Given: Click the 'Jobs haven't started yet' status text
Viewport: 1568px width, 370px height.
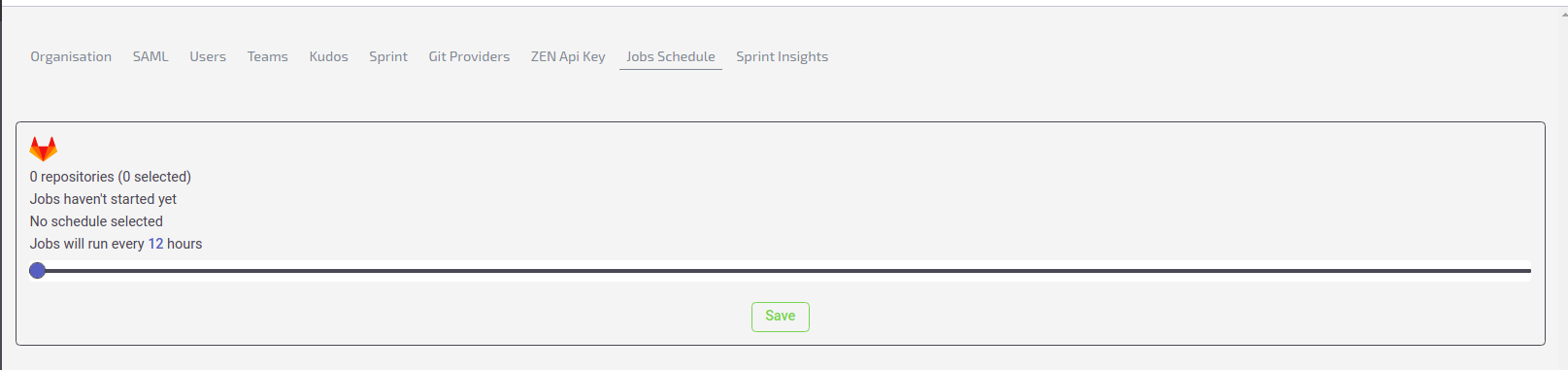Looking at the screenshot, I should tap(103, 199).
